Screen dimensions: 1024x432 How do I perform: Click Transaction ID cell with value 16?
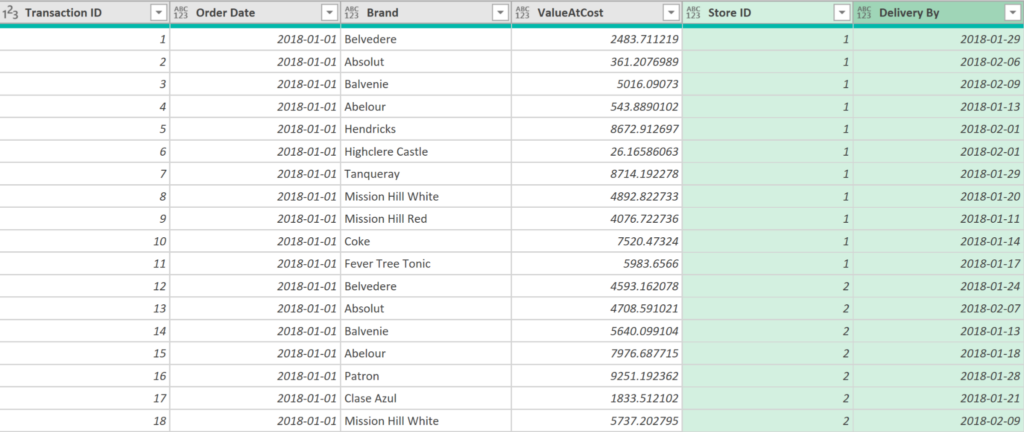85,376
